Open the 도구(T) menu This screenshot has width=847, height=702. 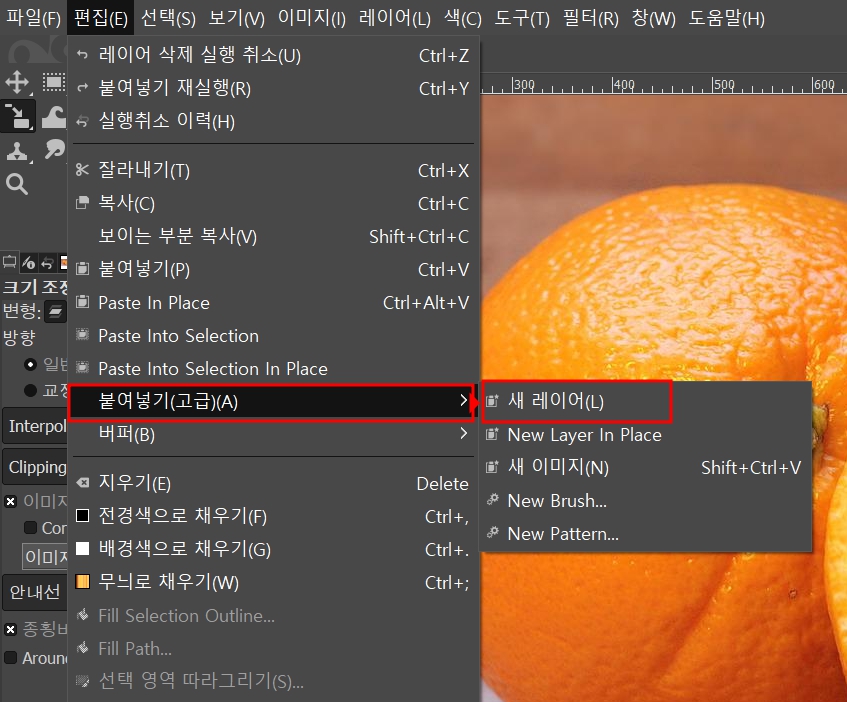[522, 18]
